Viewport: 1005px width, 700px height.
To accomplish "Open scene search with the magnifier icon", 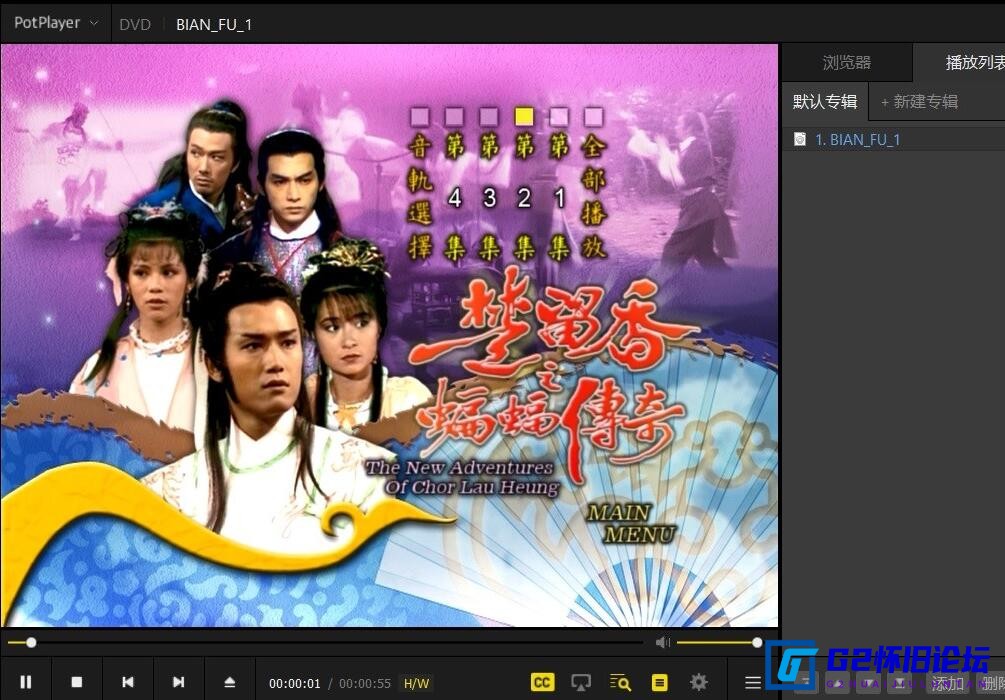I will [x=621, y=682].
